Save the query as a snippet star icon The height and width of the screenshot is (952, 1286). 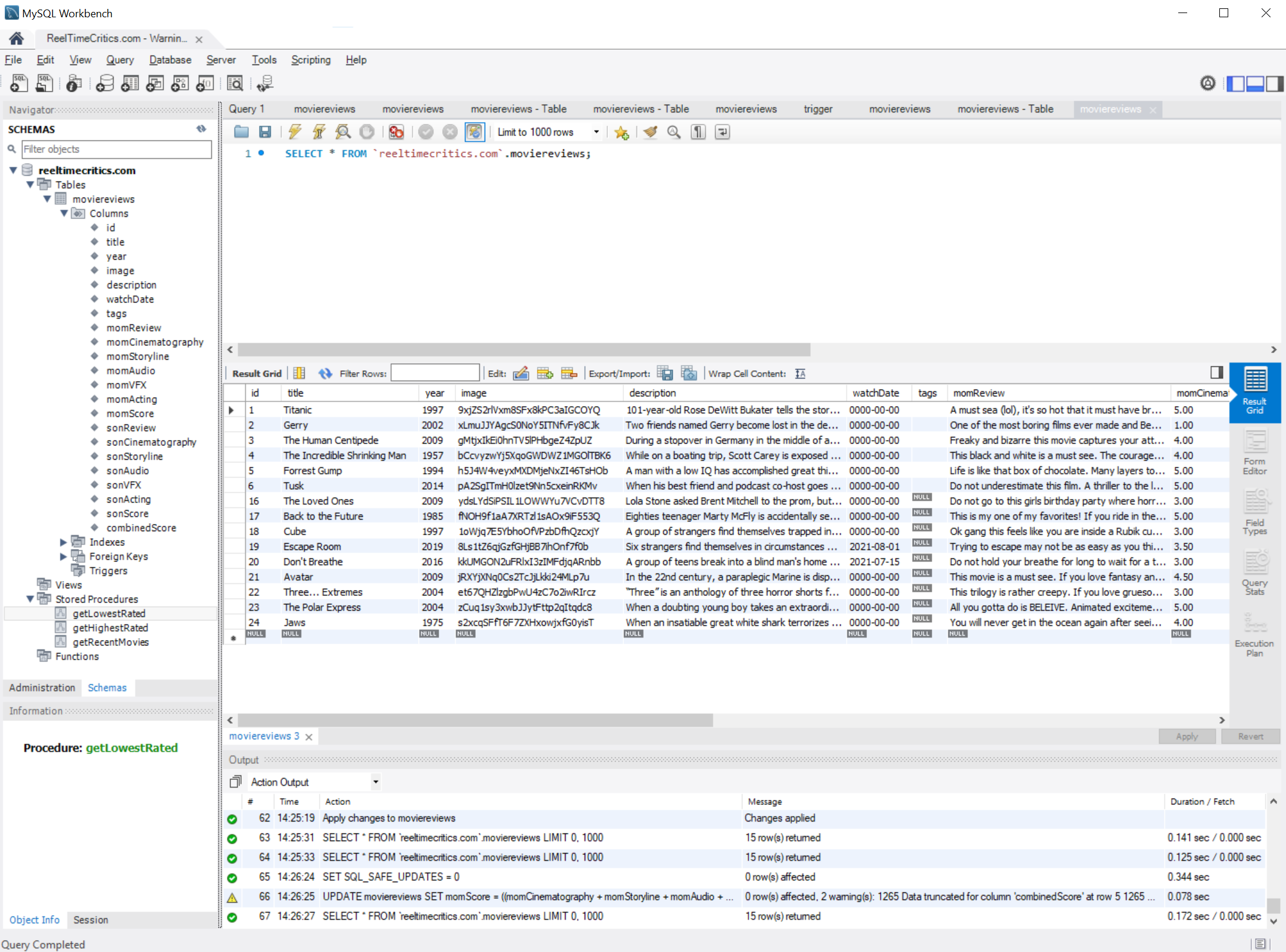622,132
